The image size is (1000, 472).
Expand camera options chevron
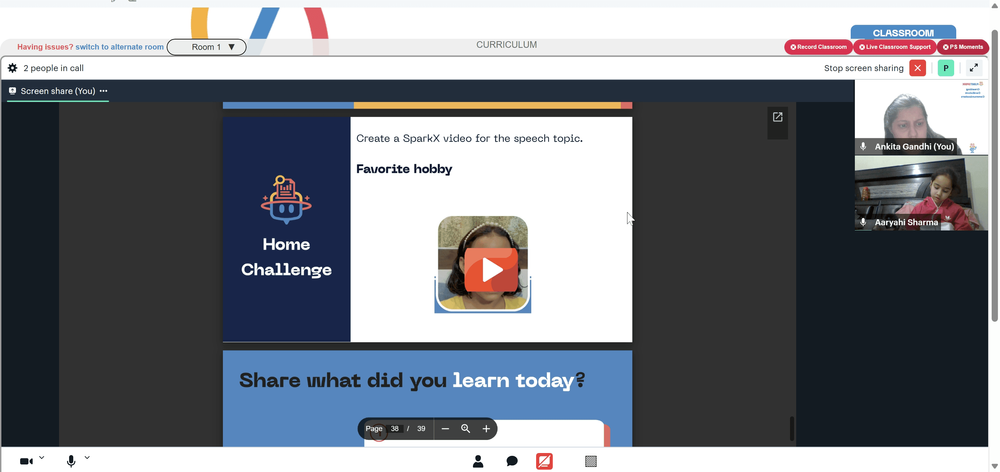pyautogui.click(x=41, y=457)
